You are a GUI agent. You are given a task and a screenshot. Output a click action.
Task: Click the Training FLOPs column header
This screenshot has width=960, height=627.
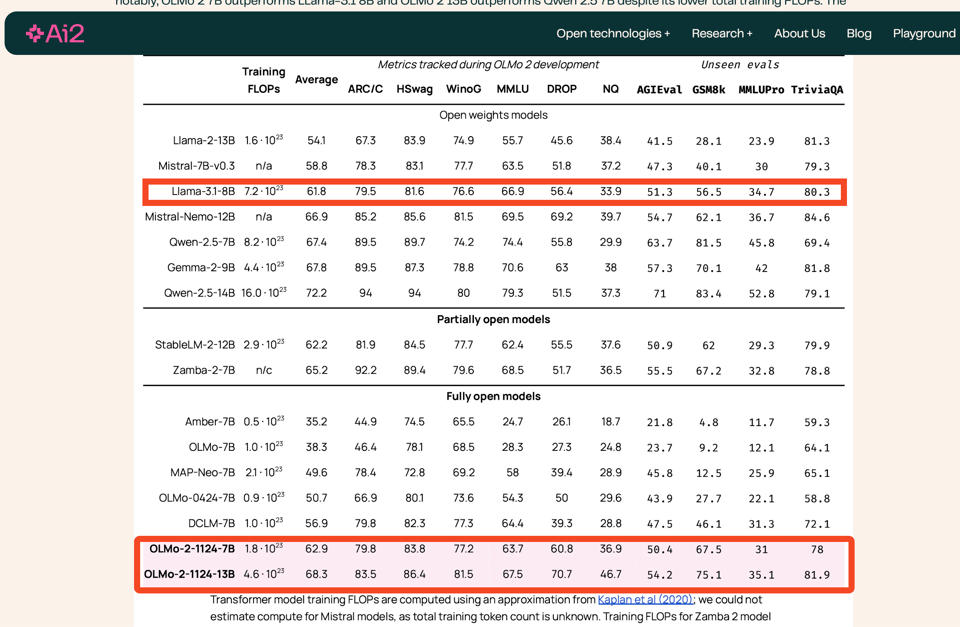(263, 80)
